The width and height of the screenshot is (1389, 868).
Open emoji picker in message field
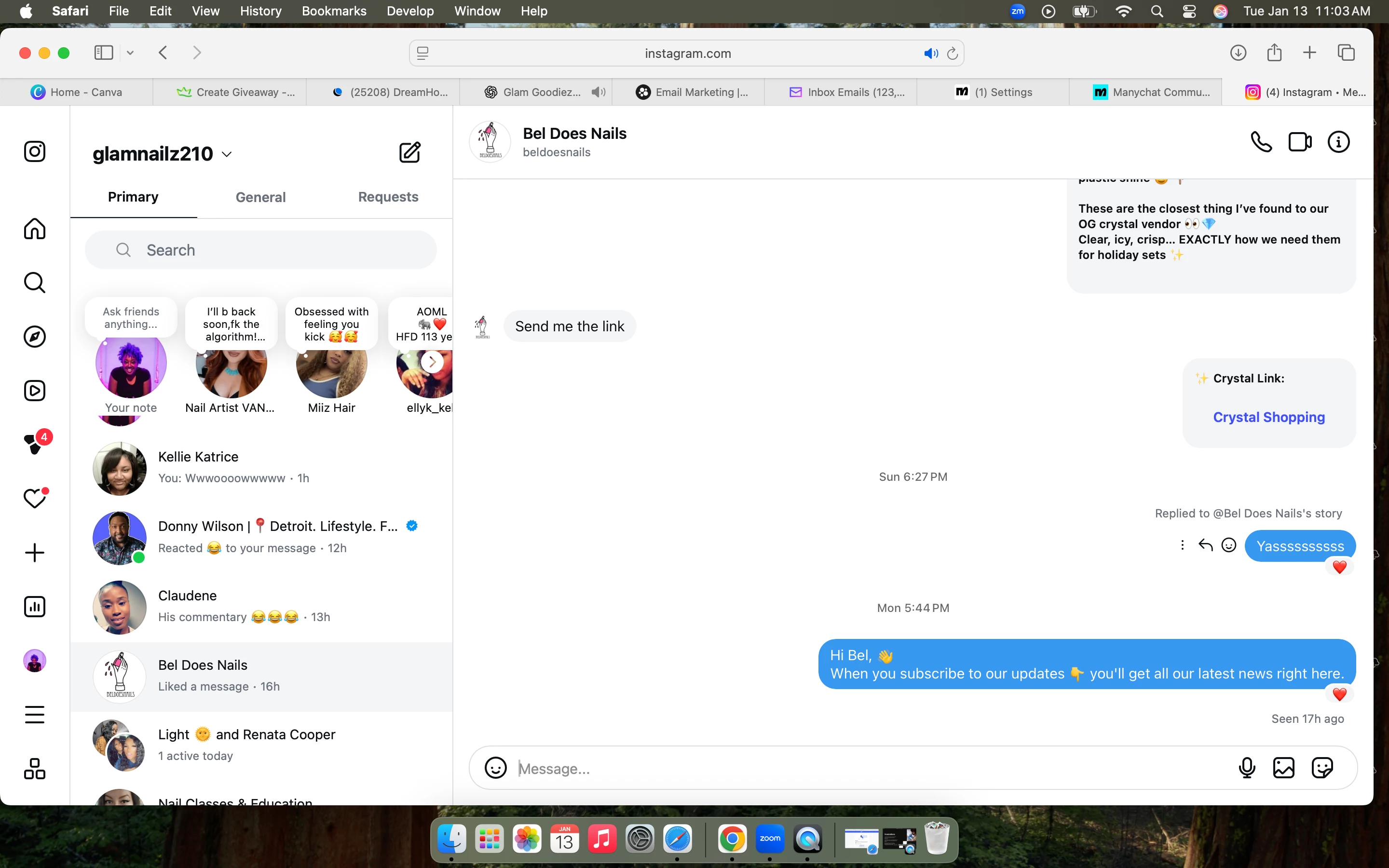(495, 768)
